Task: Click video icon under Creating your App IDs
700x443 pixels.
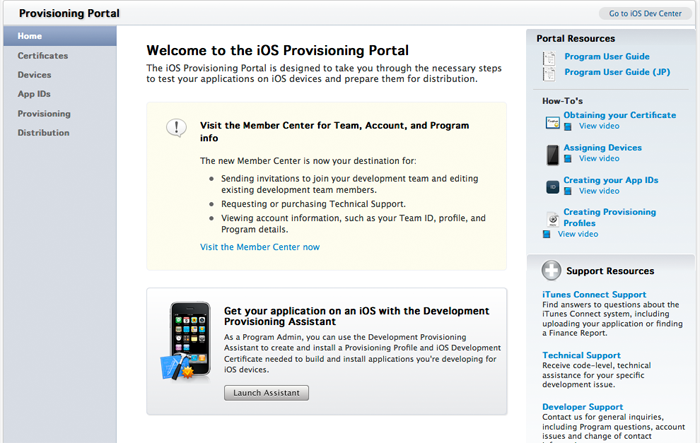Action: tap(568, 192)
